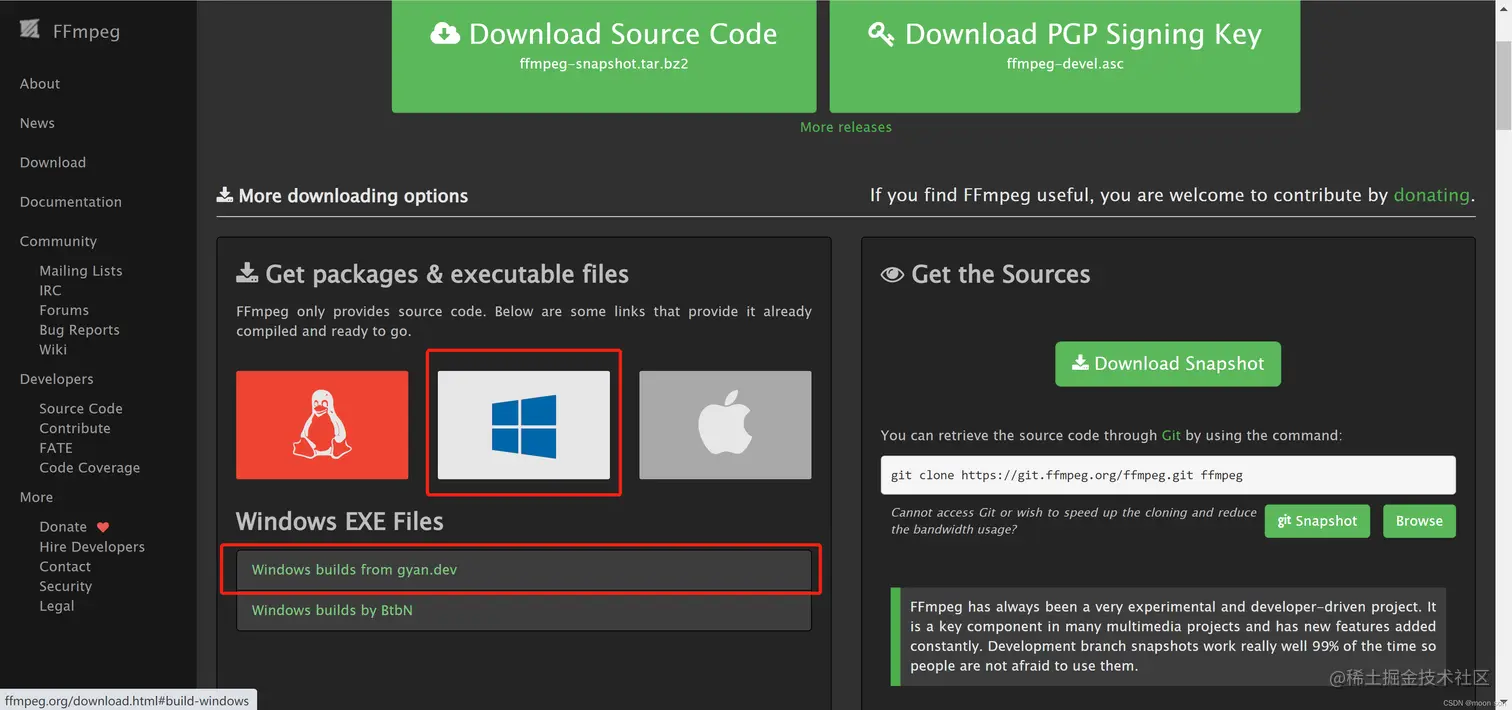Viewport: 1512px width, 710px height.
Task: Open About in the sidebar
Action: (40, 84)
